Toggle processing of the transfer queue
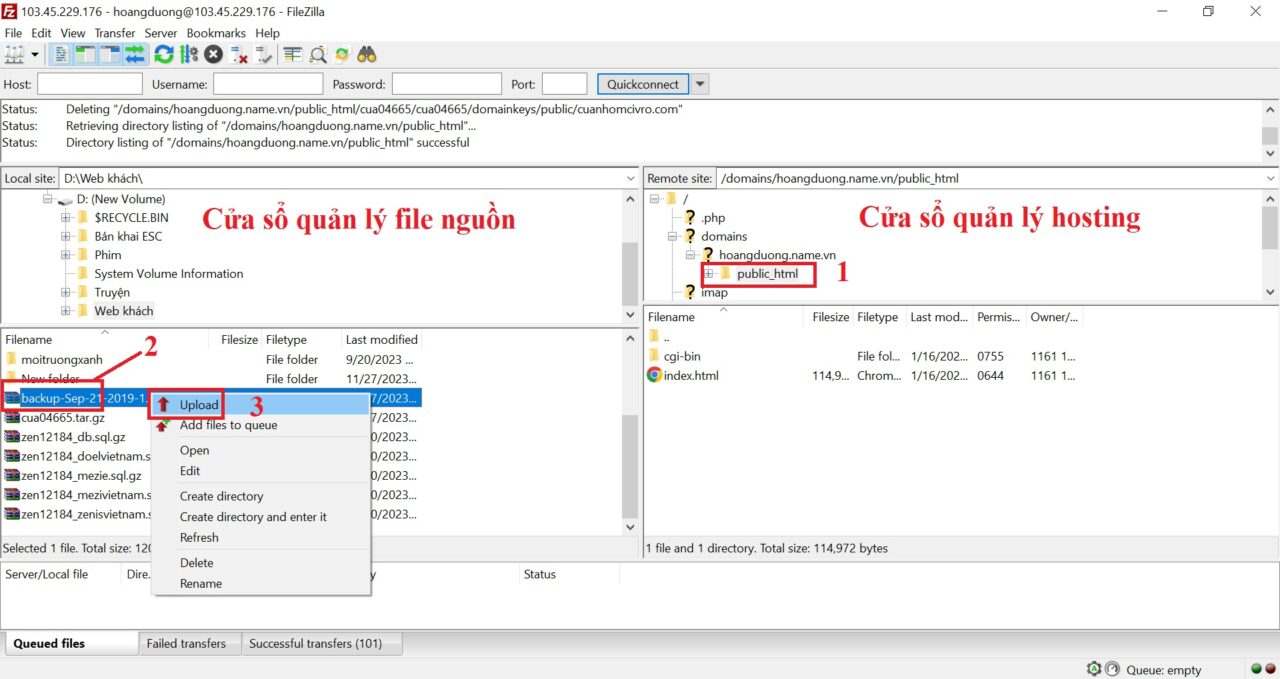This screenshot has height=679, width=1280. coord(189,54)
